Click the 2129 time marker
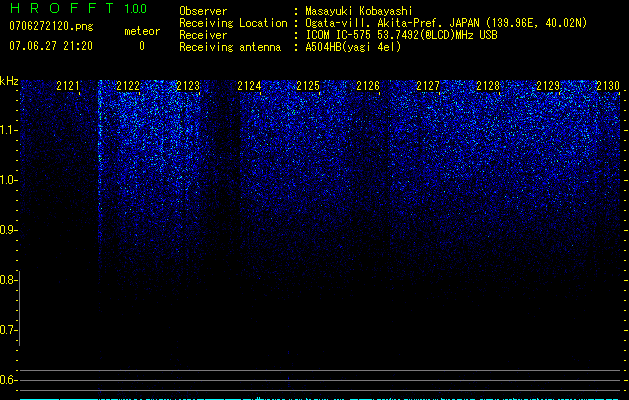 pos(548,86)
